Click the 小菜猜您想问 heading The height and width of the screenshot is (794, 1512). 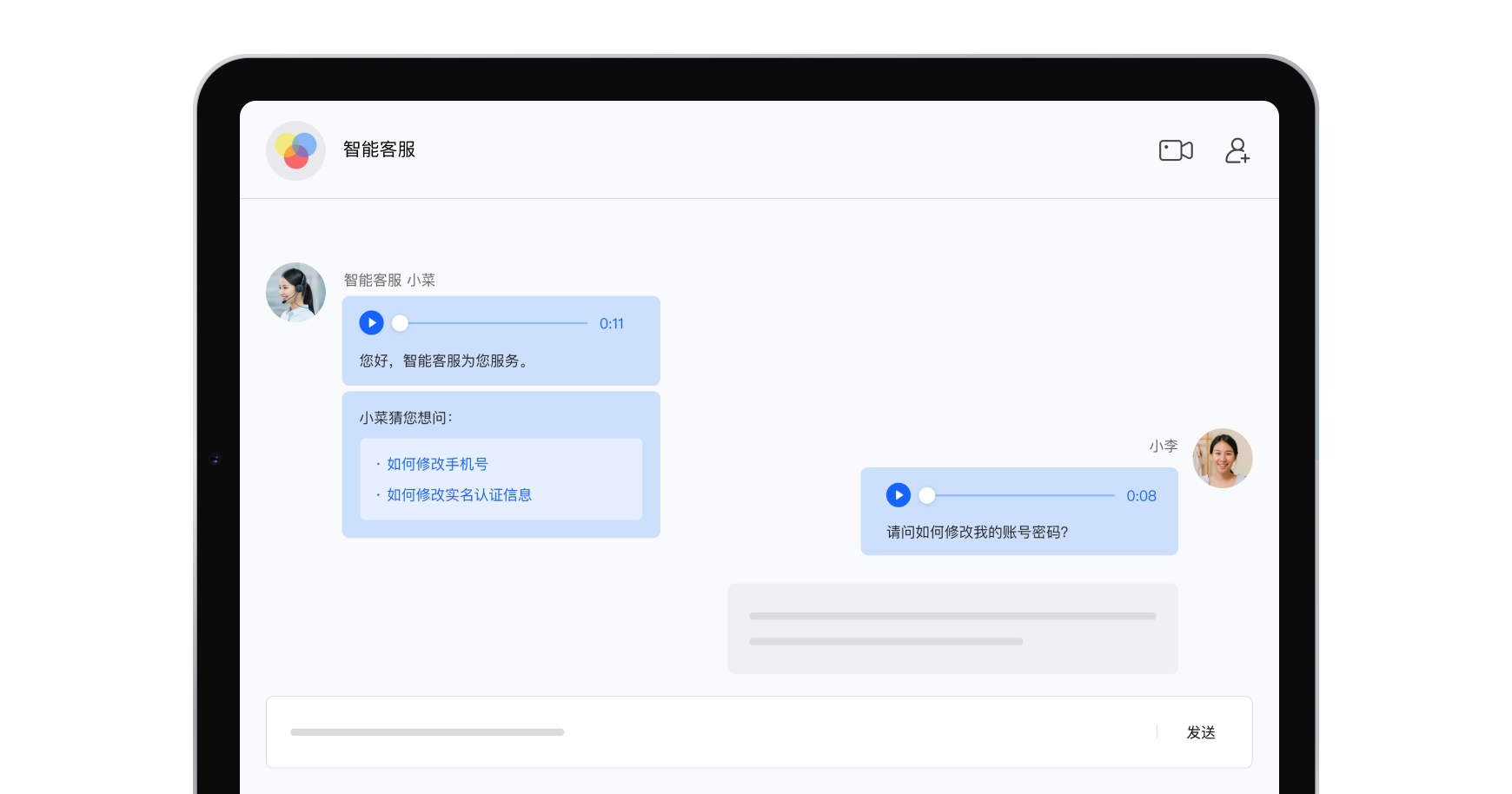406,417
